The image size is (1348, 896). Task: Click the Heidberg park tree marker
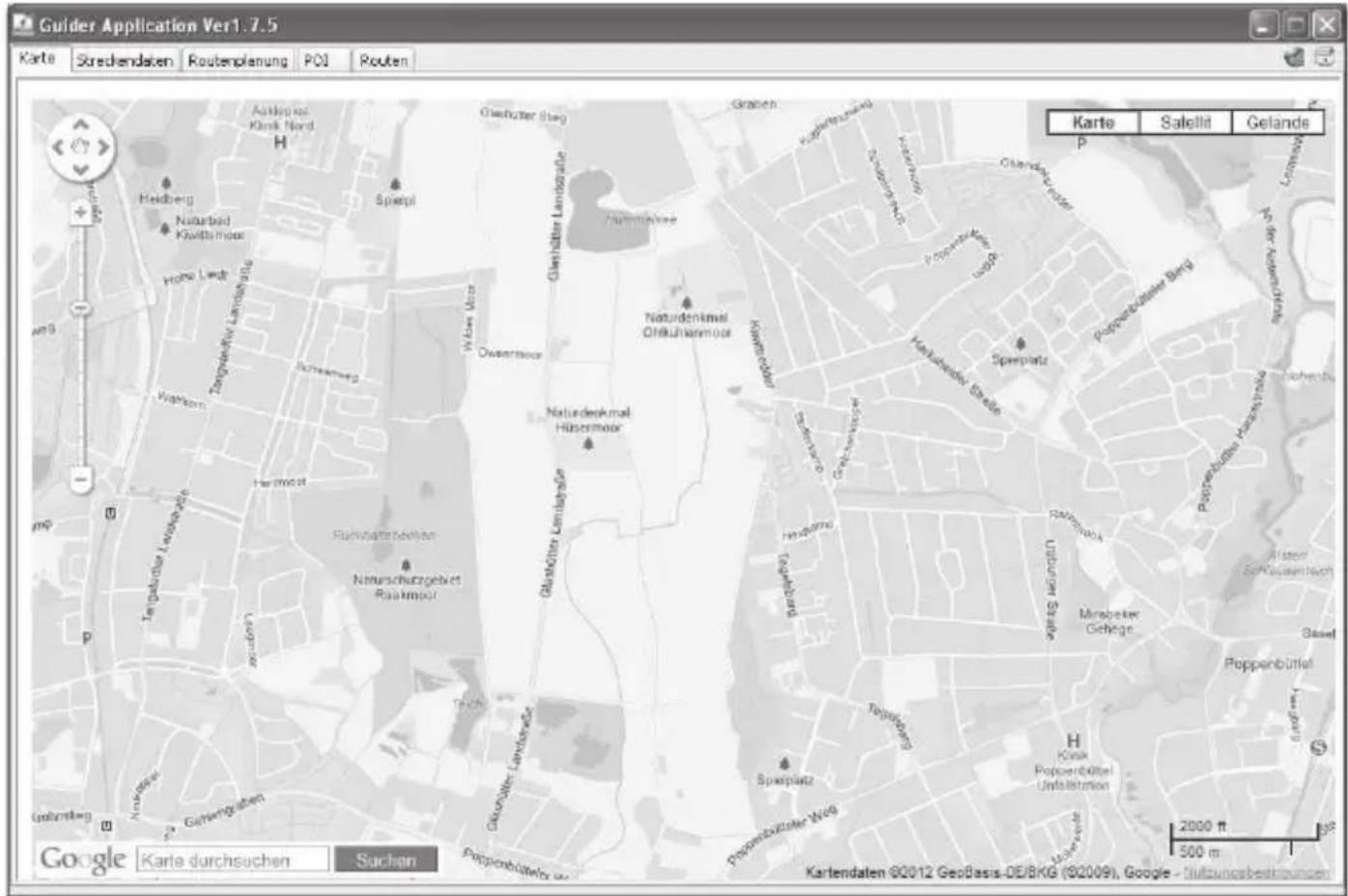[x=166, y=182]
